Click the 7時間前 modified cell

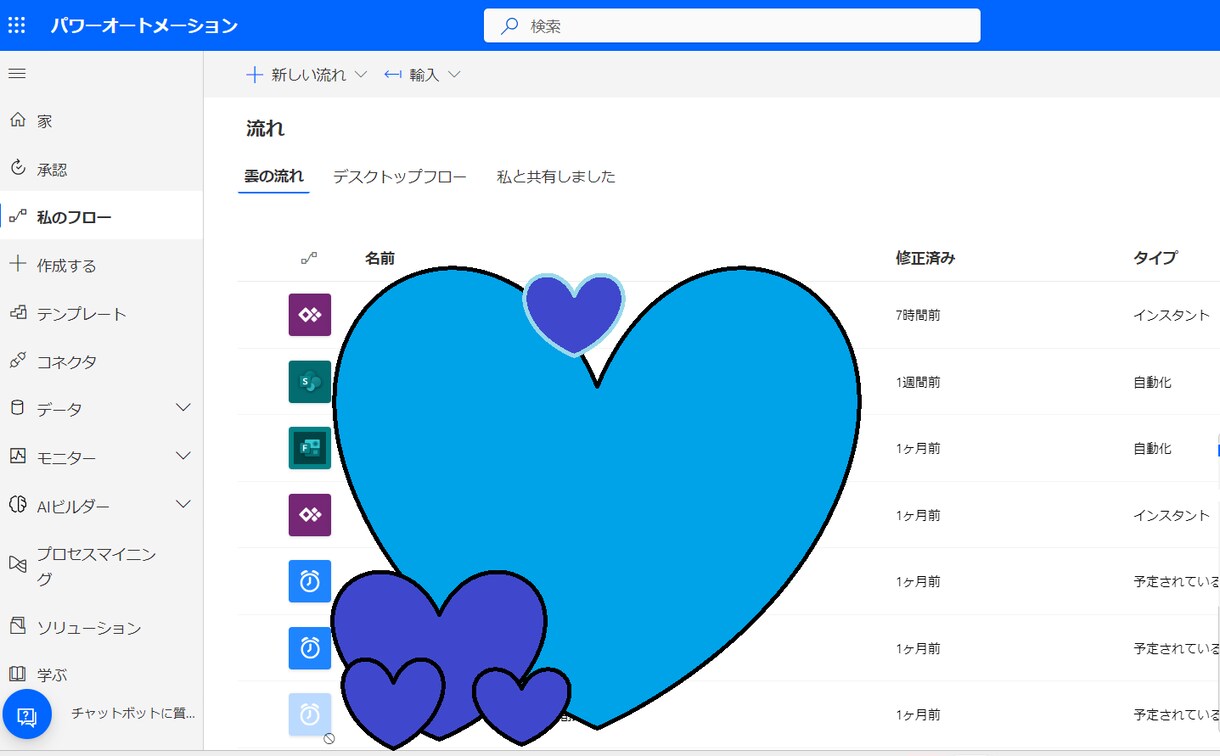click(918, 315)
